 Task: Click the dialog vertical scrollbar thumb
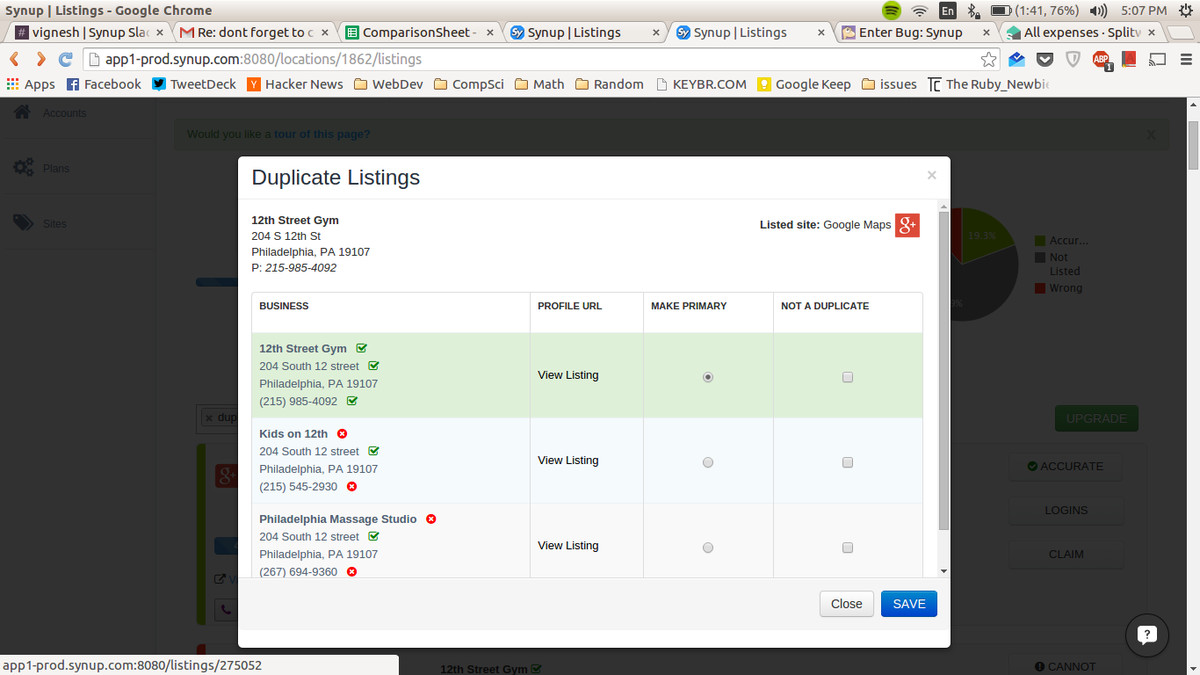point(944,370)
